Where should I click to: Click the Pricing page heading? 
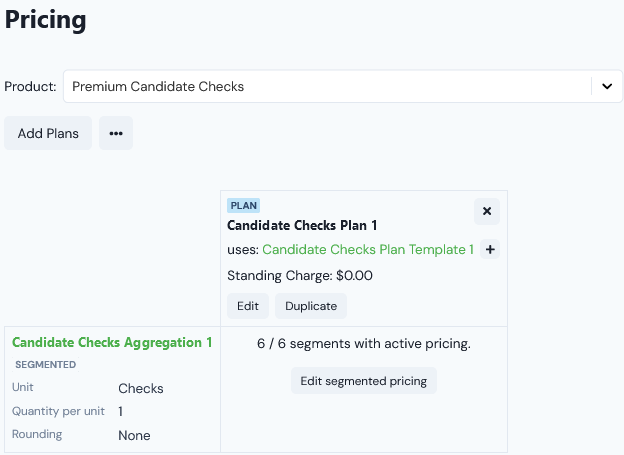coord(46,20)
